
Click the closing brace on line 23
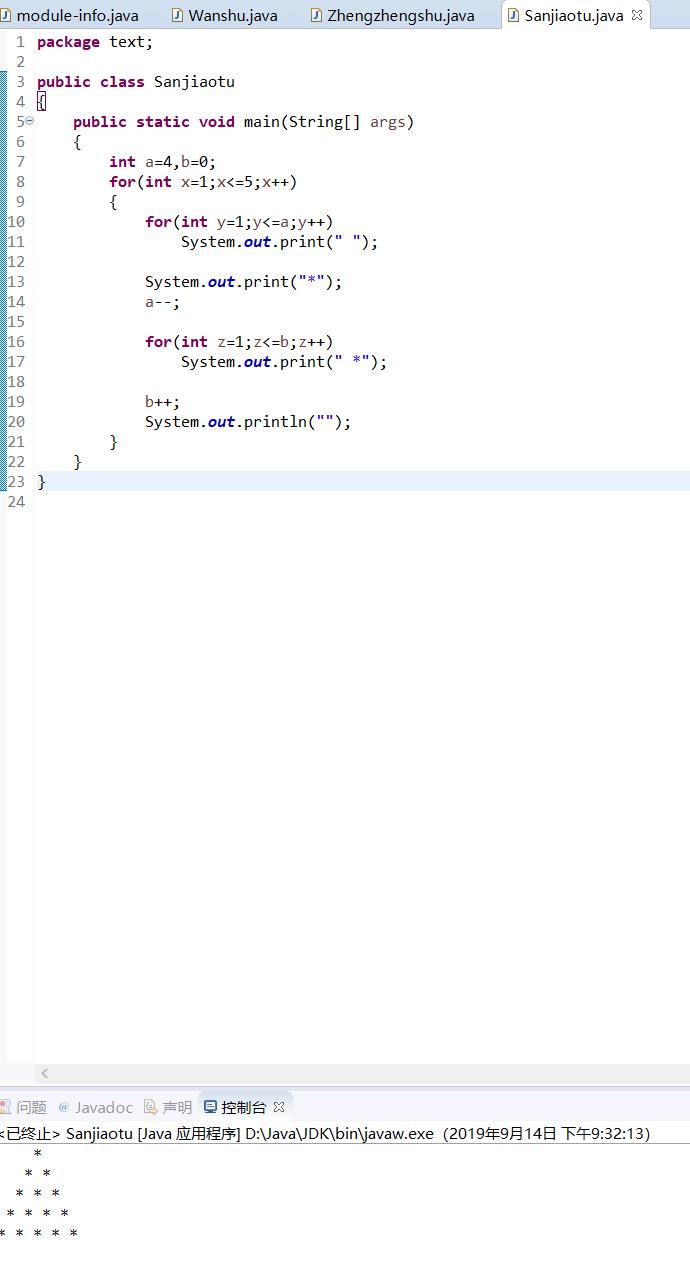tap(41, 482)
